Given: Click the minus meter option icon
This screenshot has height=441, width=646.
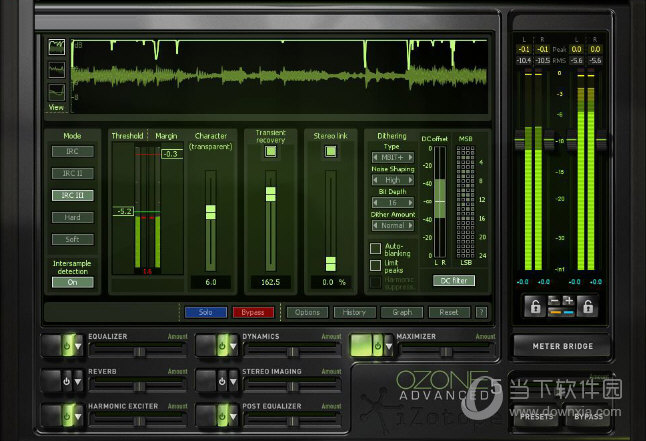Looking at the screenshot, I should pos(555,301).
